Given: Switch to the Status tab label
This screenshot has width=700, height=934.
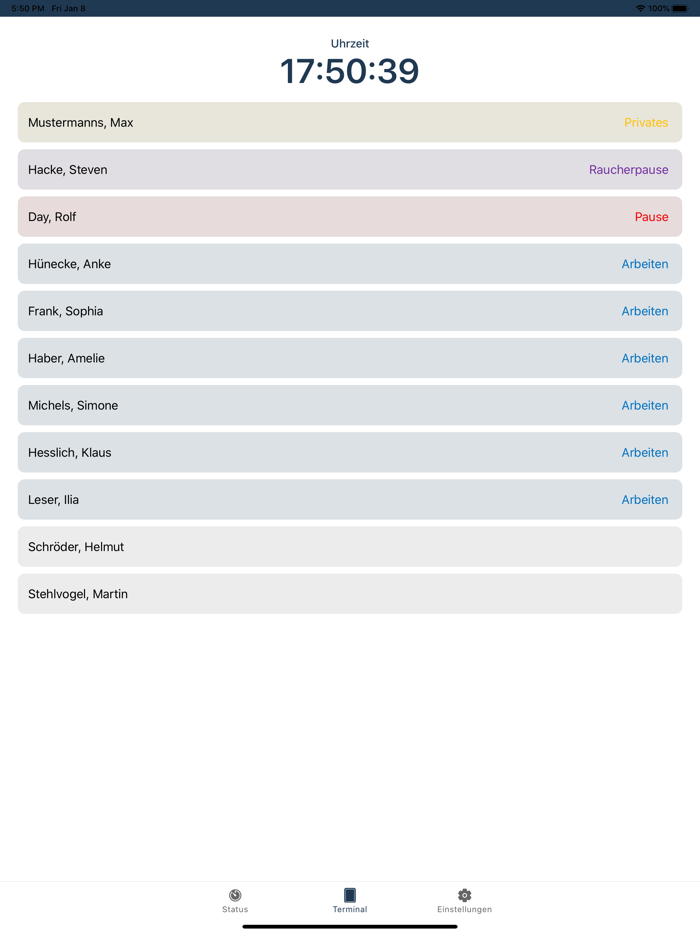Looking at the screenshot, I should pyautogui.click(x=235, y=910).
